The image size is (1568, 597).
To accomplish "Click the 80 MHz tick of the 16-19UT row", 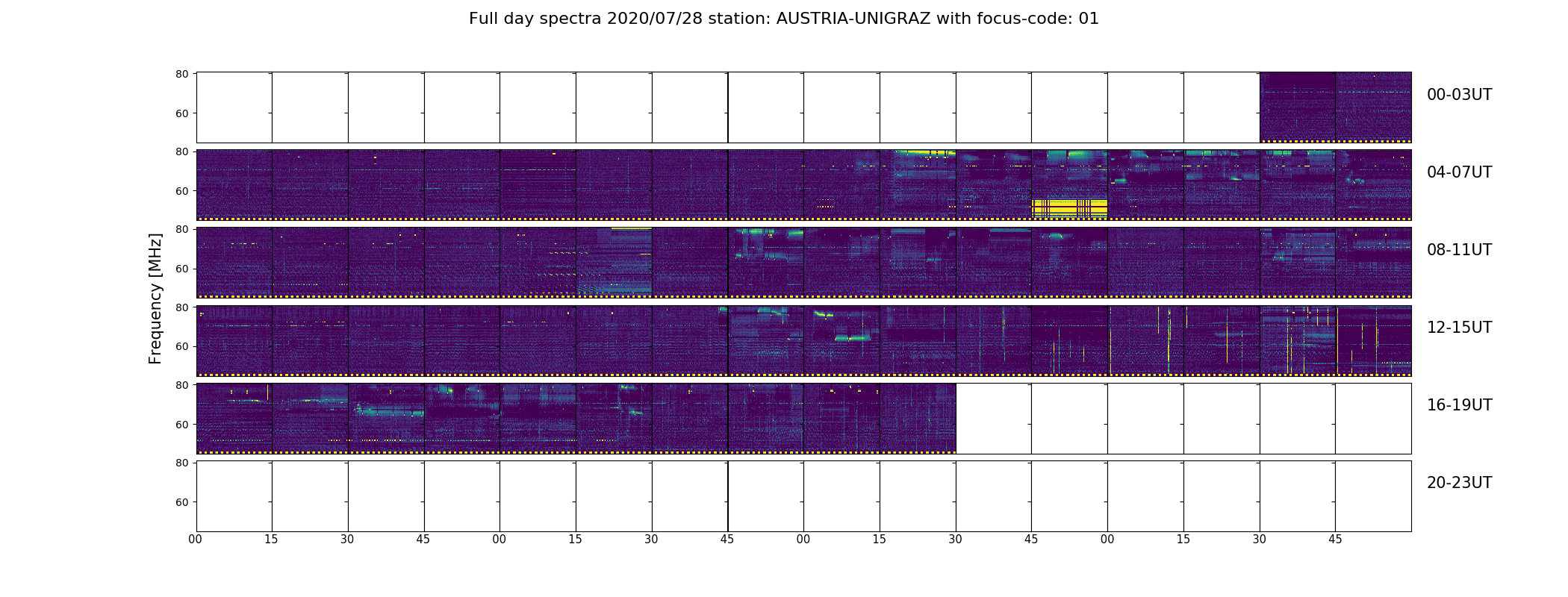I will (181, 385).
